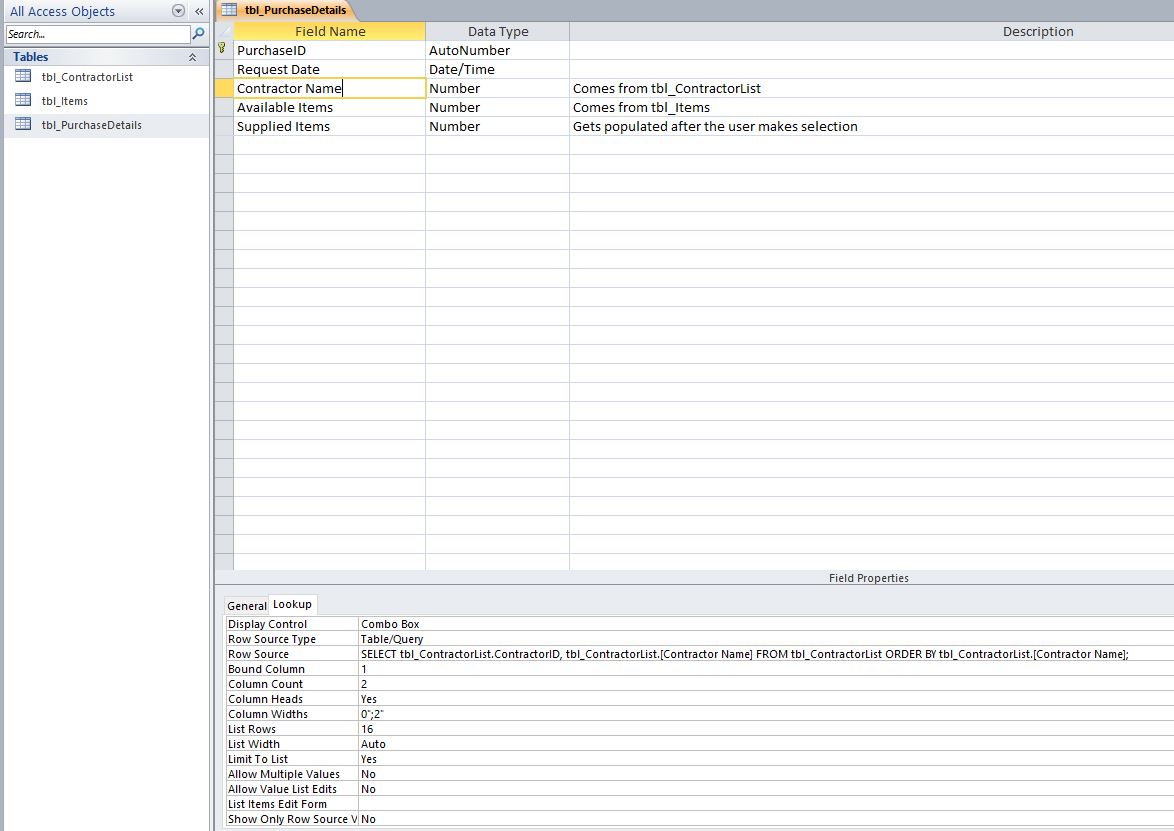Collapse the navigation pane with double chevron
Viewport: 1174px width, 831px height.
[x=199, y=11]
